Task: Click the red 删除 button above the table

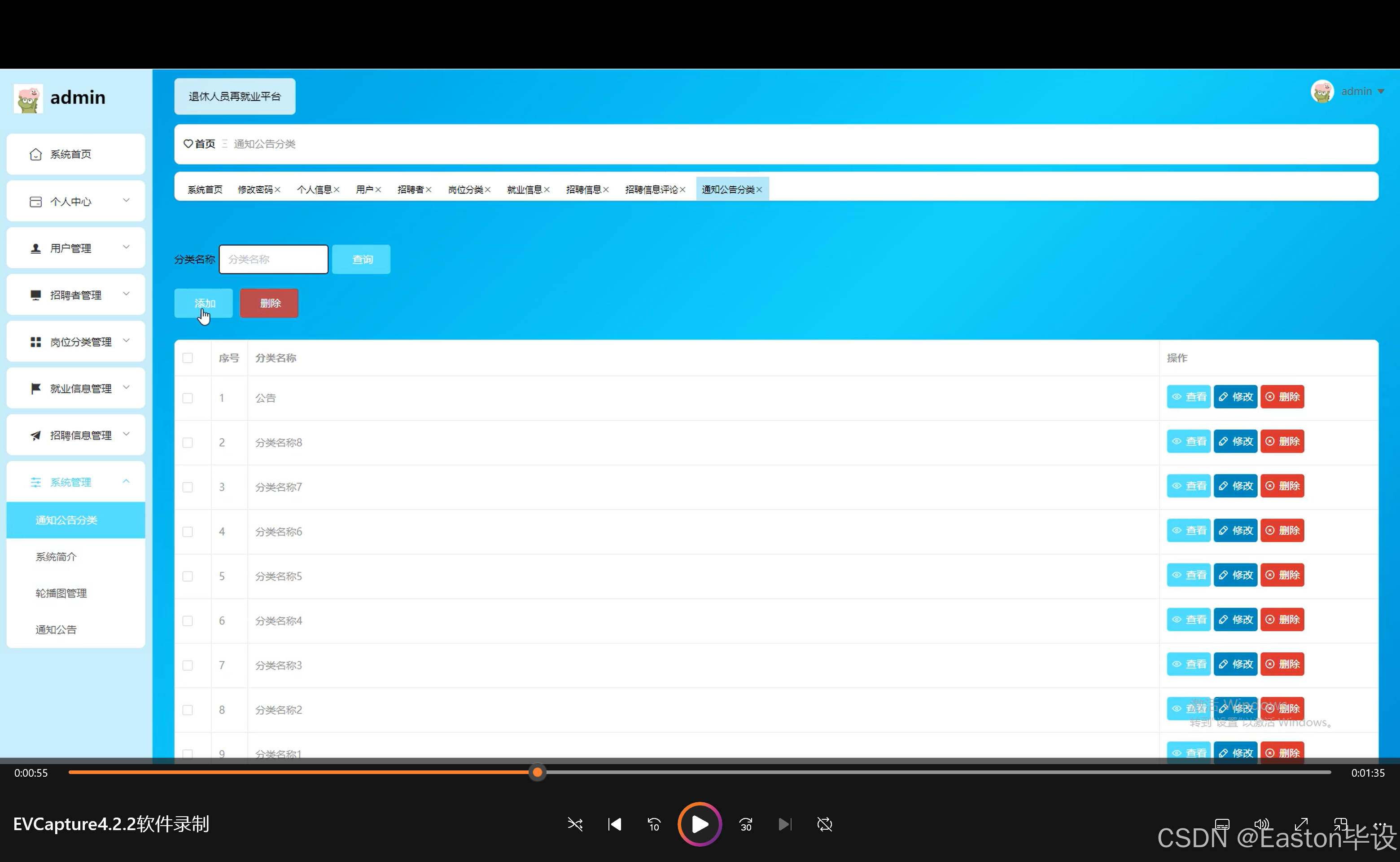Action: click(269, 303)
